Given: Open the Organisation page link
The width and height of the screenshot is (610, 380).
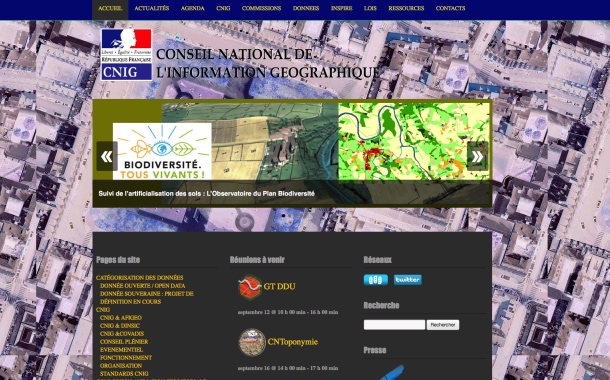Looking at the screenshot, I should pyautogui.click(x=121, y=366).
